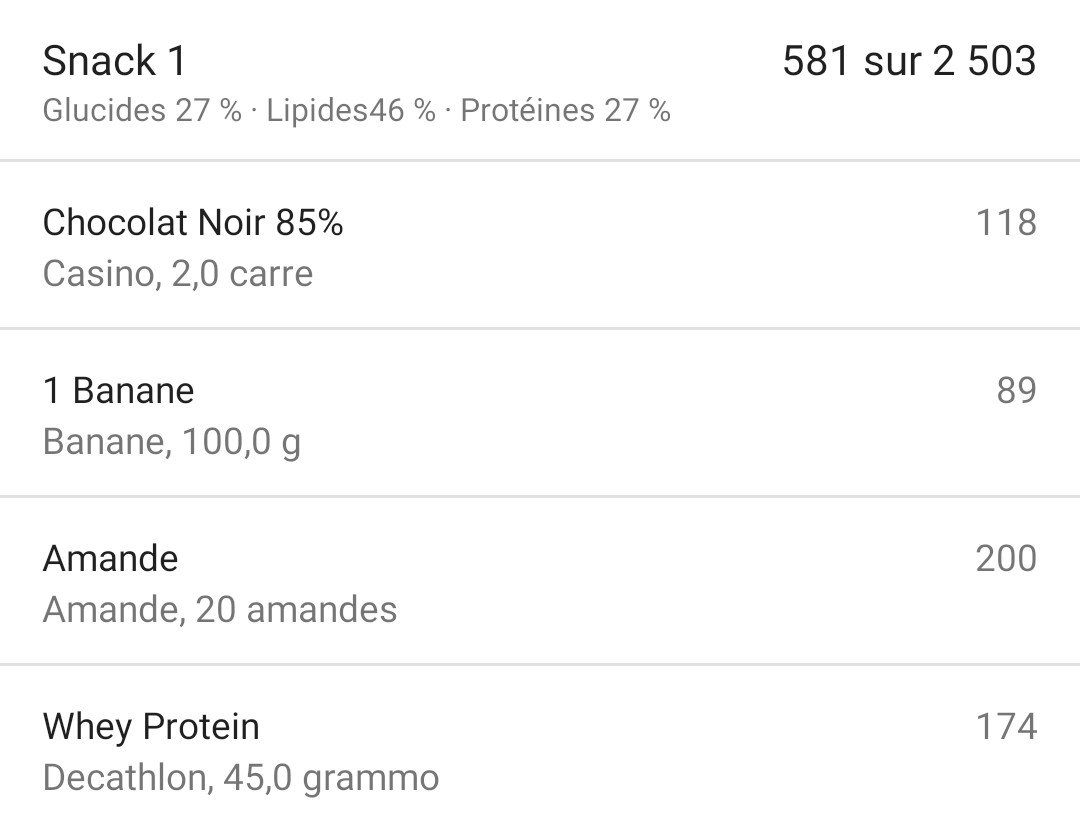
Task: Tap the Banane, 100,0 g serving detail
Action: pyautogui.click(x=171, y=442)
